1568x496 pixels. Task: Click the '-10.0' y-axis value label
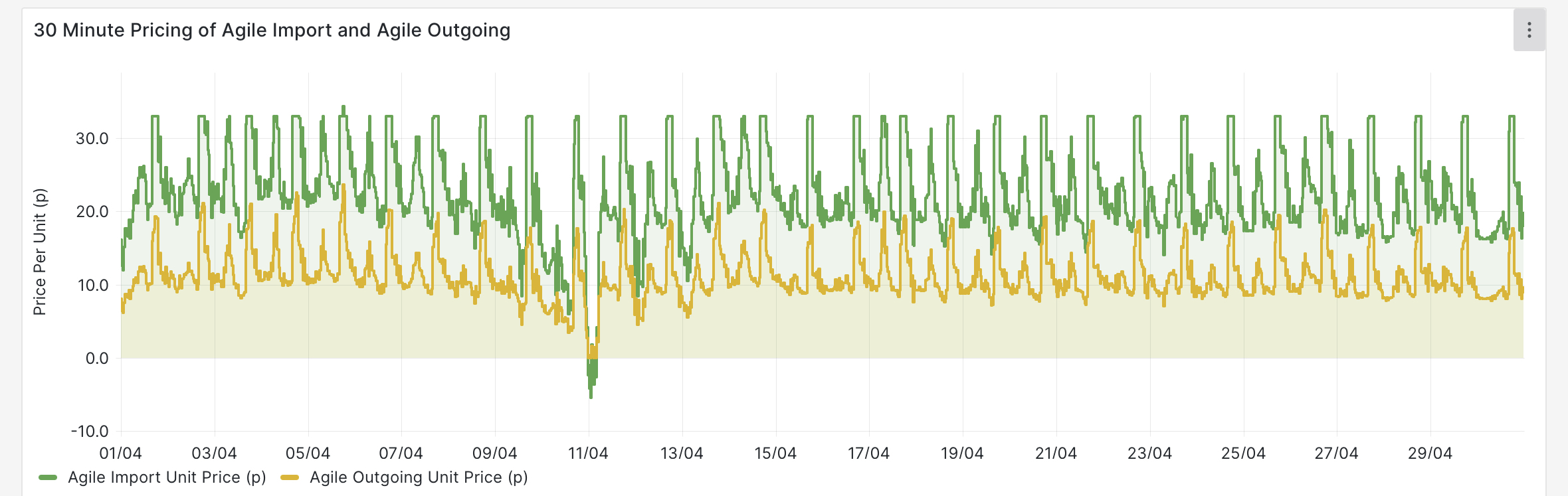point(90,432)
